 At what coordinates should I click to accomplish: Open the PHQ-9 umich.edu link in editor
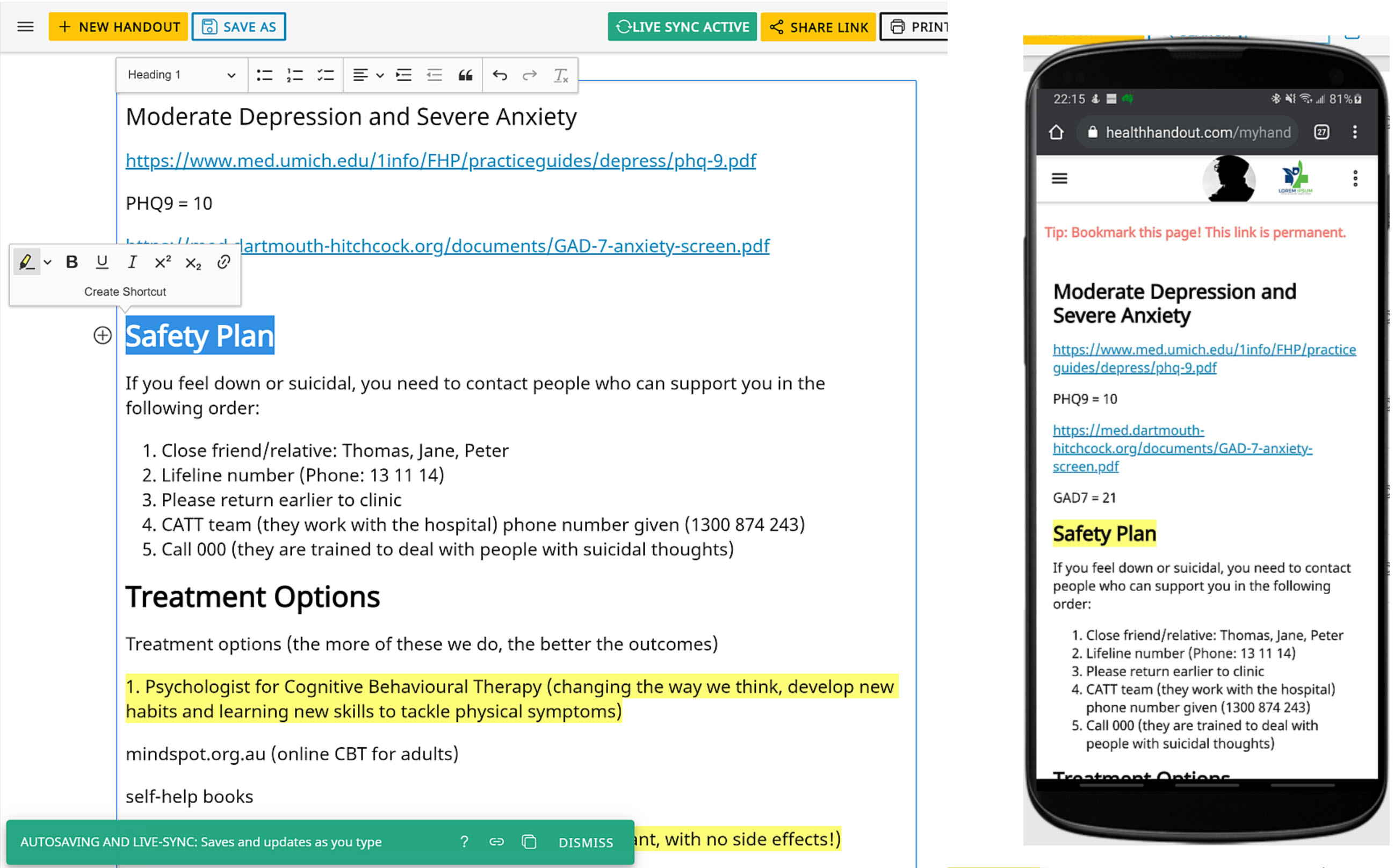(x=441, y=160)
